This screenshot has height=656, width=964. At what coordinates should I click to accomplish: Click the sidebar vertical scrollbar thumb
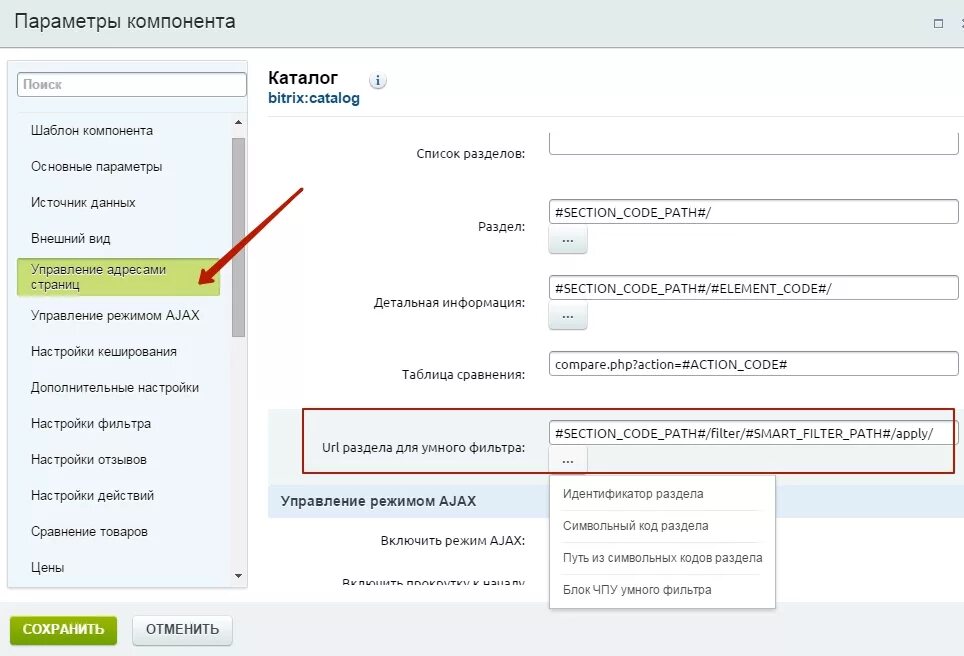tap(239, 237)
